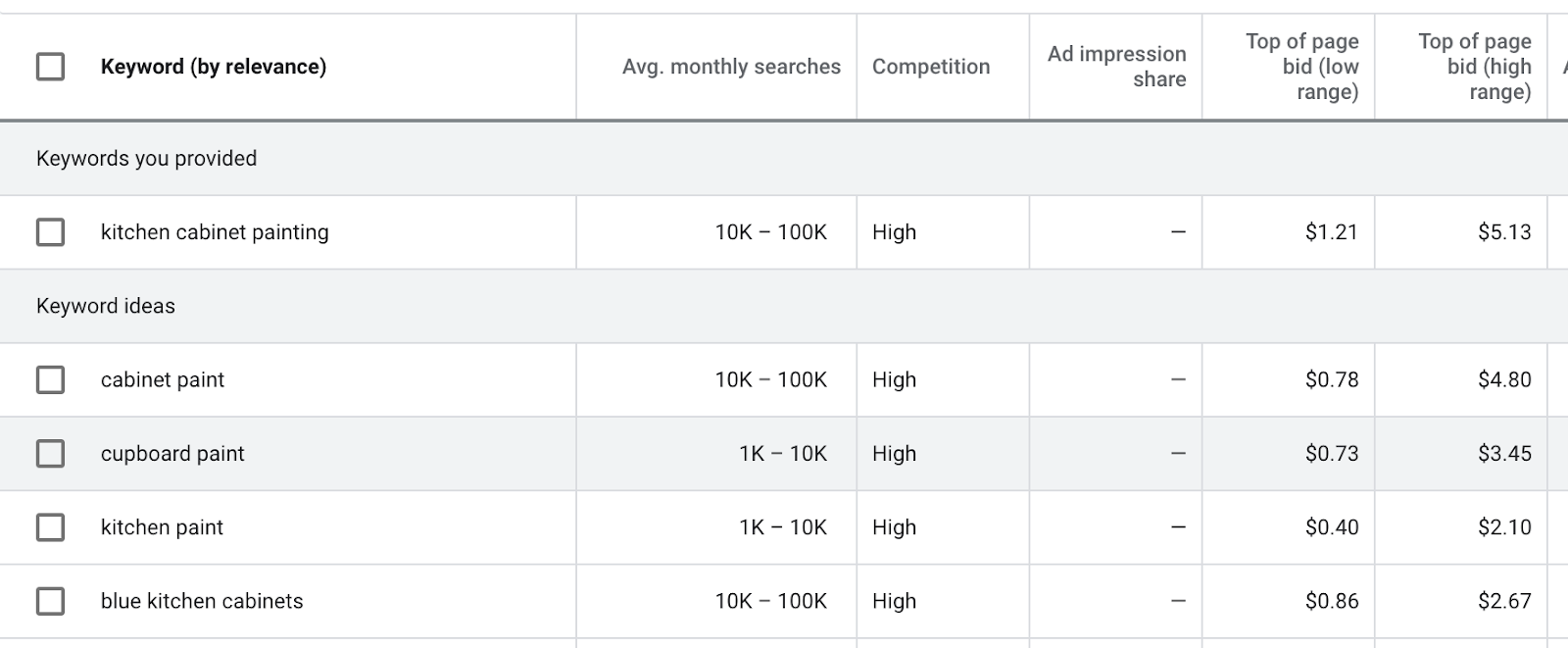The height and width of the screenshot is (648, 1568).
Task: Sort by Avg. monthly searches column
Action: 731,67
